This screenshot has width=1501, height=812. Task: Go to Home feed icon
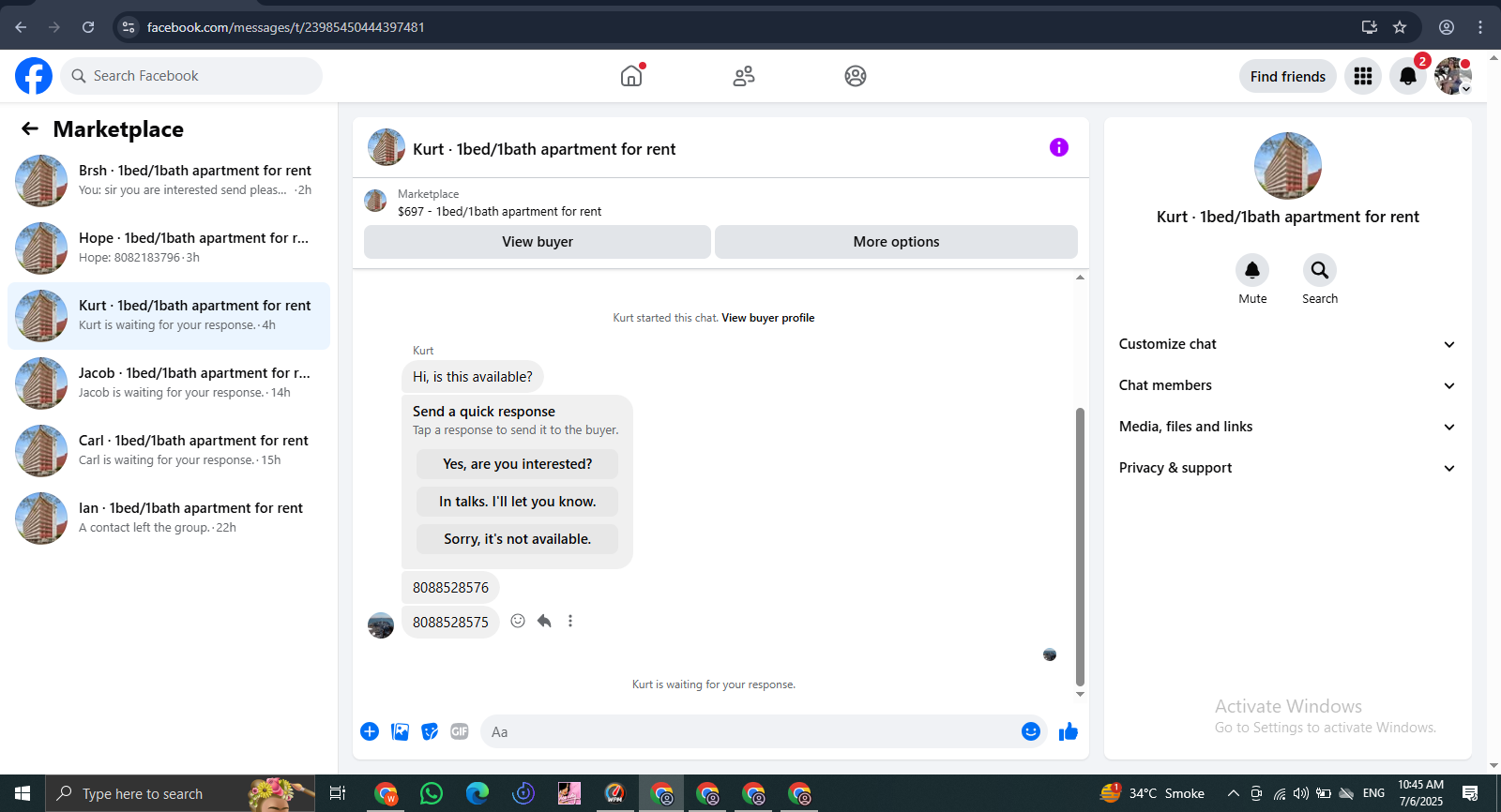[x=631, y=76]
